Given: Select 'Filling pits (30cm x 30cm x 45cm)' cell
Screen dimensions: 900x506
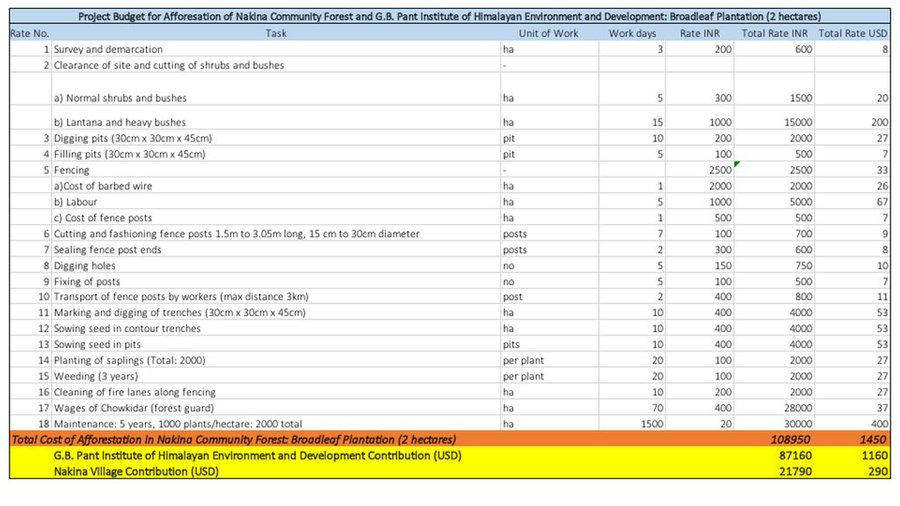Looking at the screenshot, I should click(x=276, y=154).
